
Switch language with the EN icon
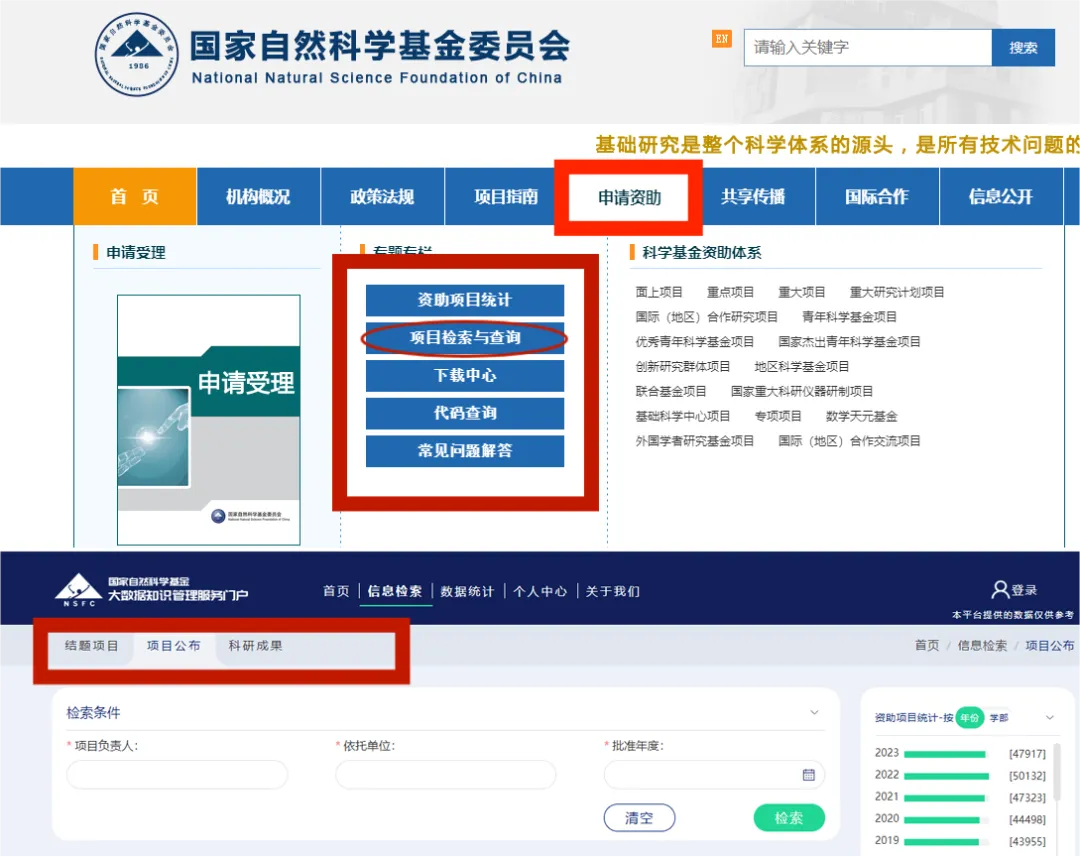pyautogui.click(x=721, y=39)
